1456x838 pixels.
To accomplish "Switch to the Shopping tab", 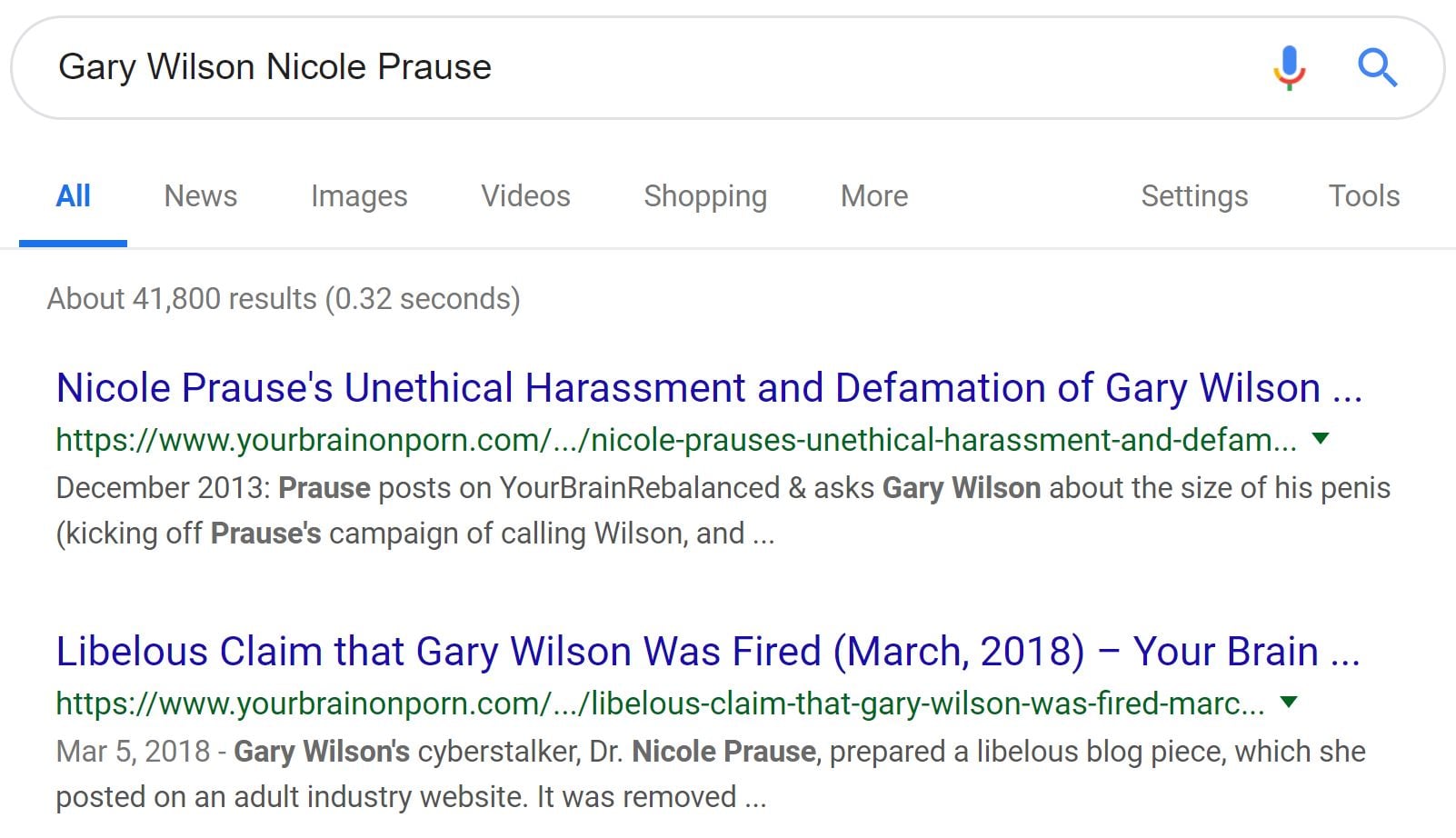I will (705, 196).
